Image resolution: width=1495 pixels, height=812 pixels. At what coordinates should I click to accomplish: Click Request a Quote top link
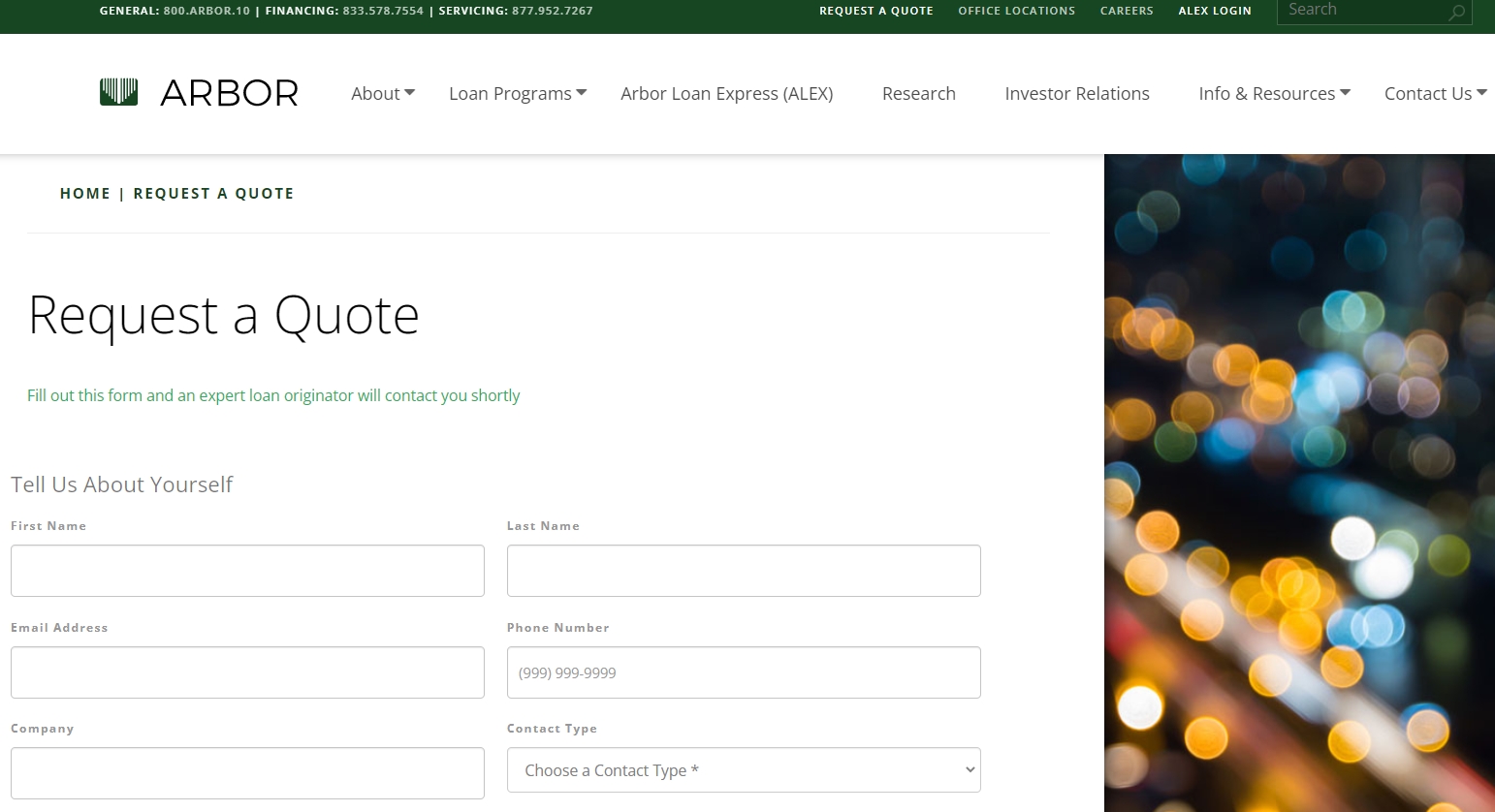[875, 11]
